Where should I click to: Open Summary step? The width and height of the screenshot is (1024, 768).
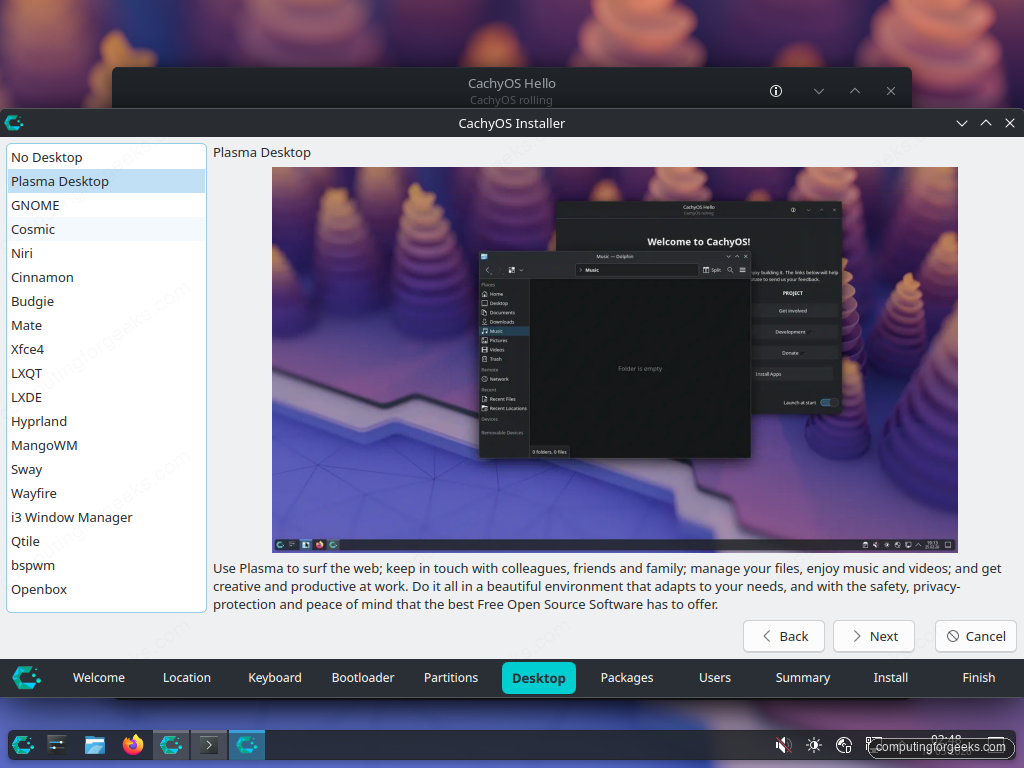[803, 678]
